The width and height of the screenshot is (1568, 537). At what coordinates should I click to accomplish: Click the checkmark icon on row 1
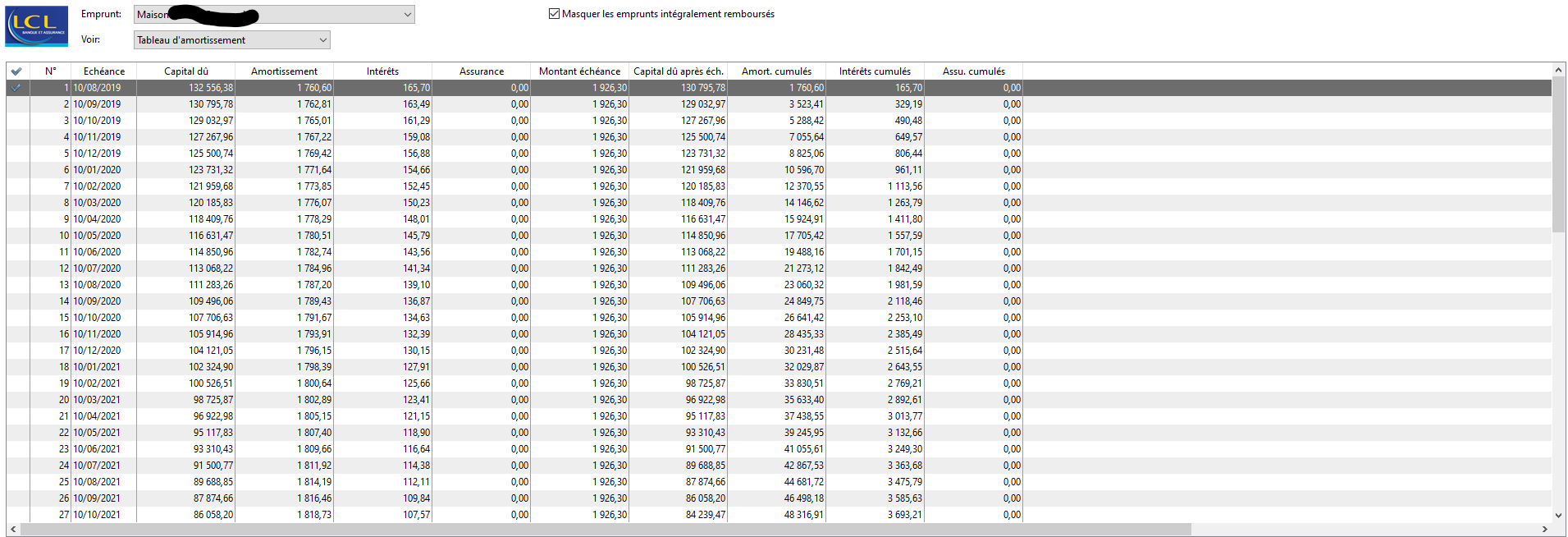pos(16,88)
